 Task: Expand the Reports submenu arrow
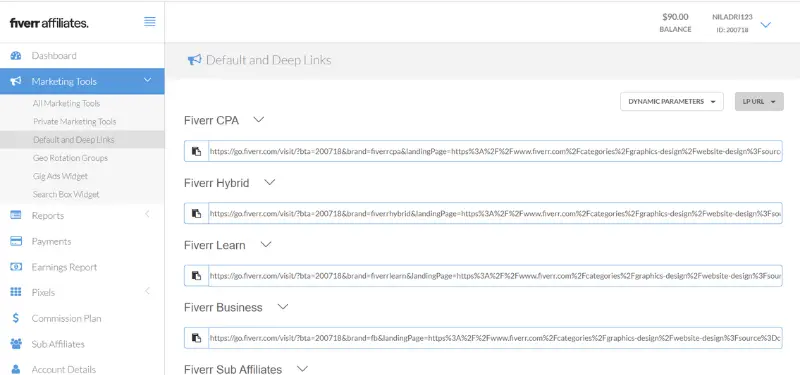pos(147,214)
